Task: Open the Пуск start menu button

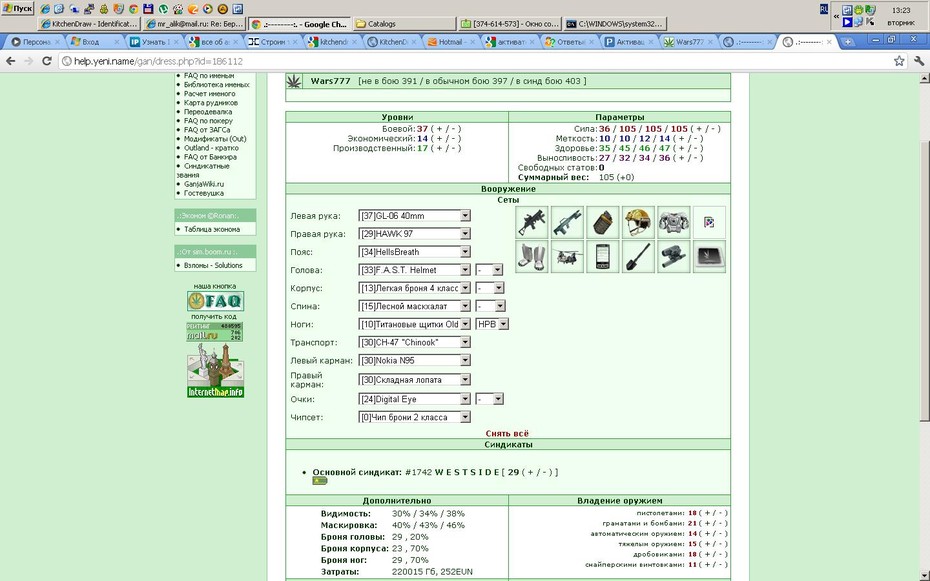Action: click(x=18, y=8)
